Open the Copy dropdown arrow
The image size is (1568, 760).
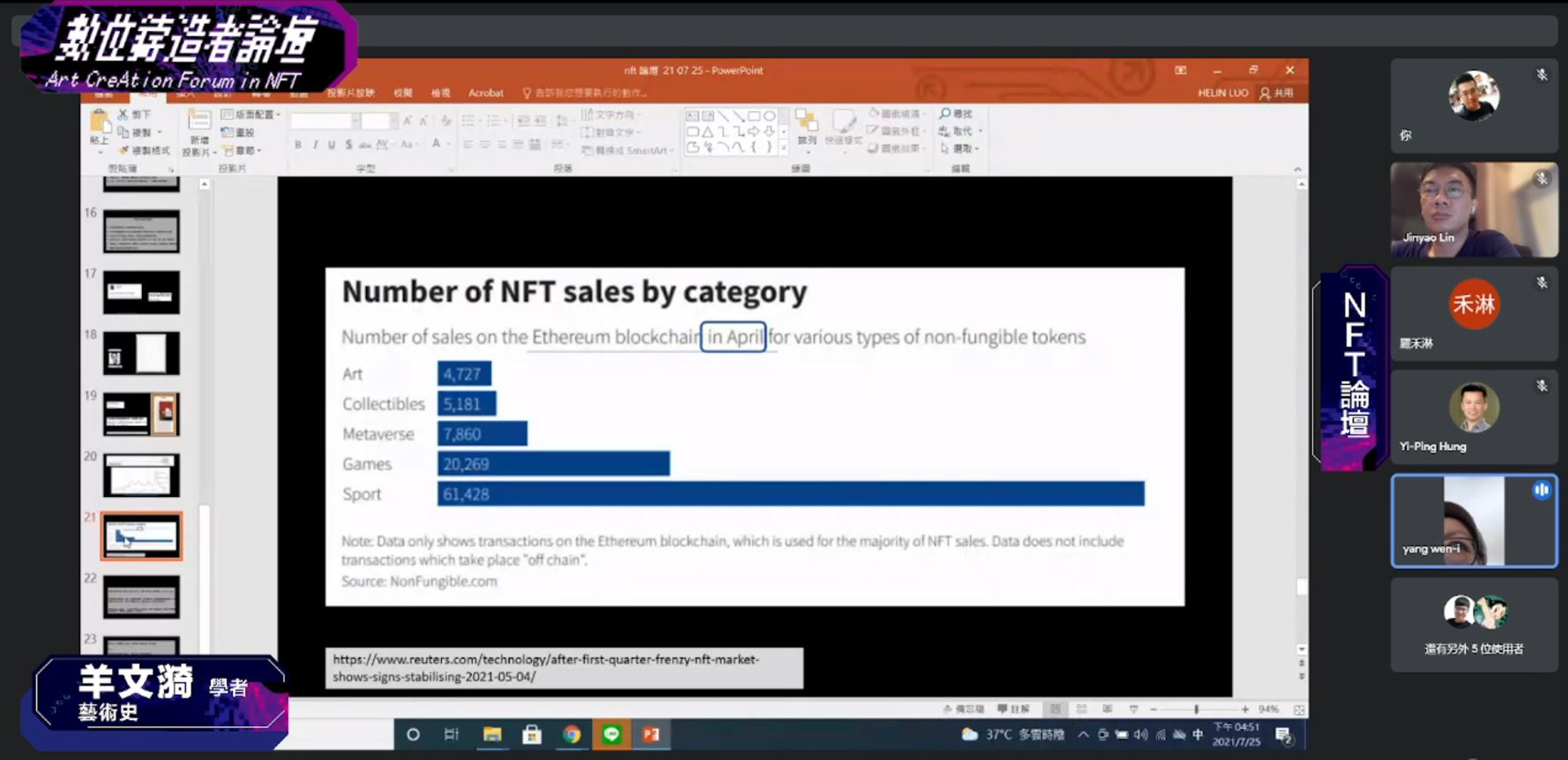pyautogui.click(x=159, y=132)
